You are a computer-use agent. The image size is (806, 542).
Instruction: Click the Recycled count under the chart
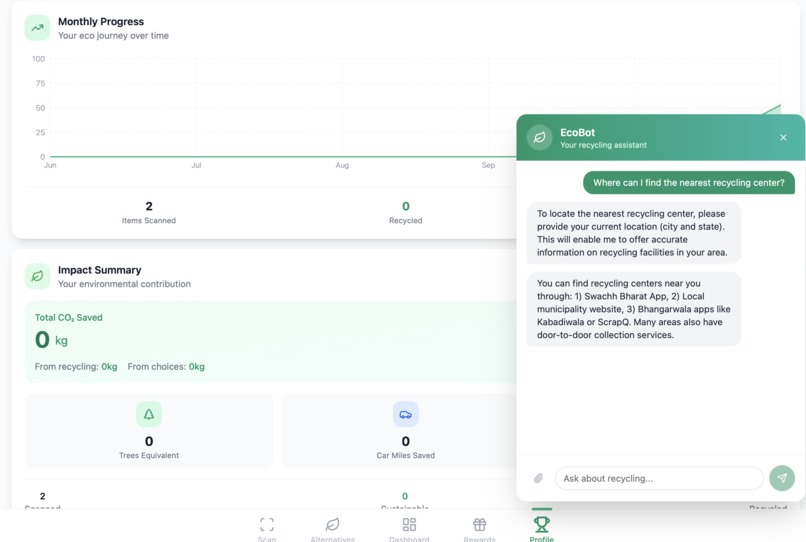point(406,206)
